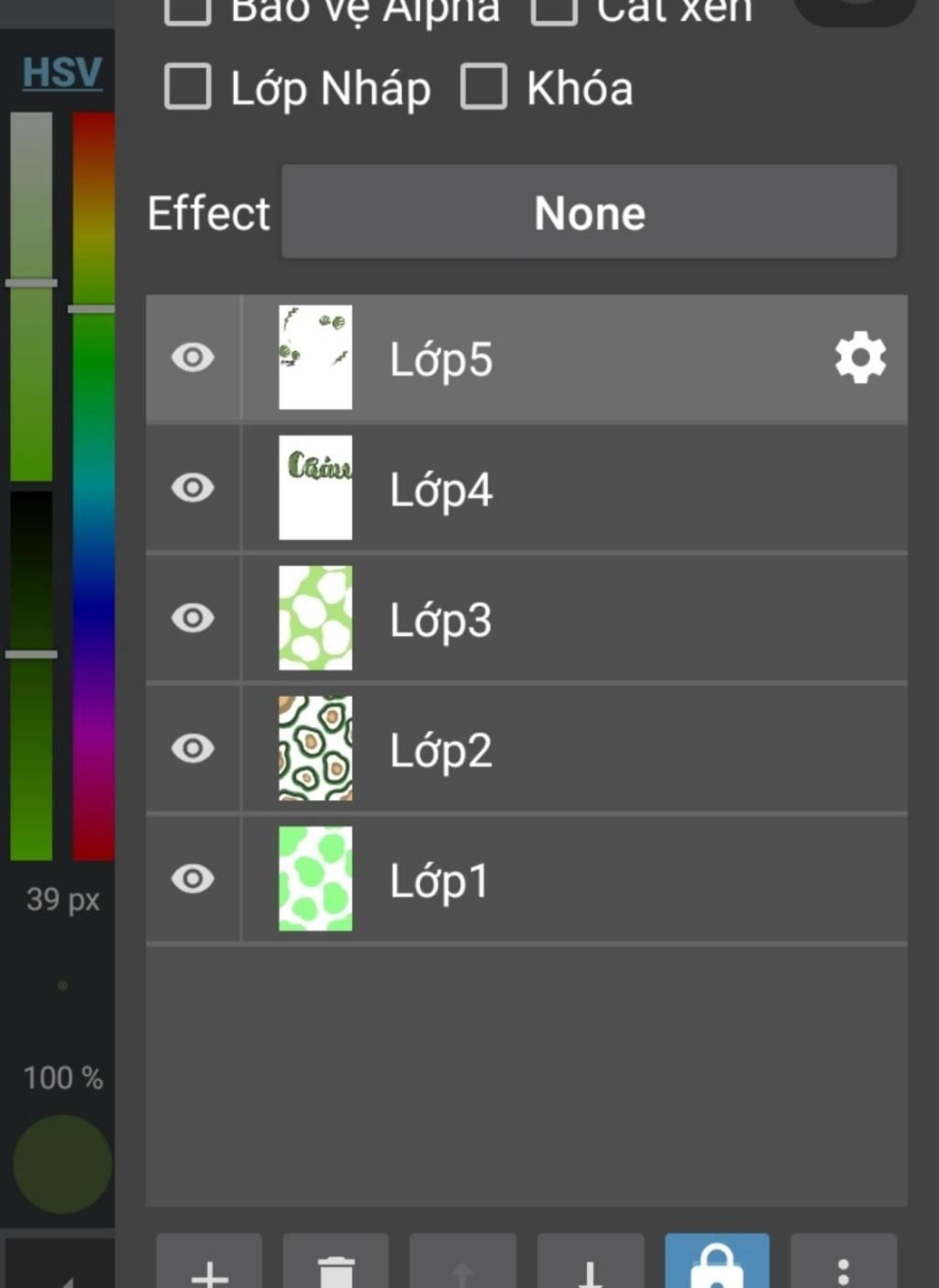Open the Effect None dropdown
The image size is (939, 1288).
pyautogui.click(x=589, y=213)
